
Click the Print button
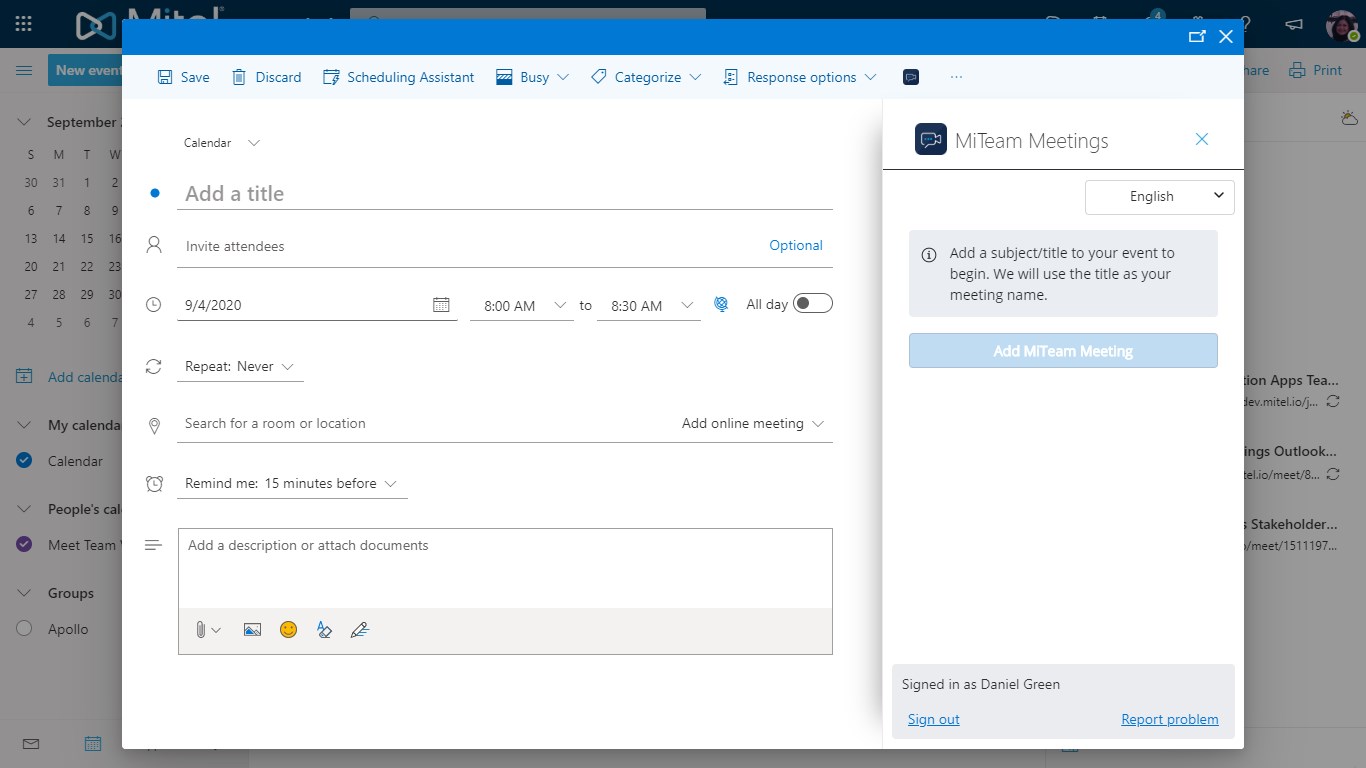click(x=1316, y=70)
